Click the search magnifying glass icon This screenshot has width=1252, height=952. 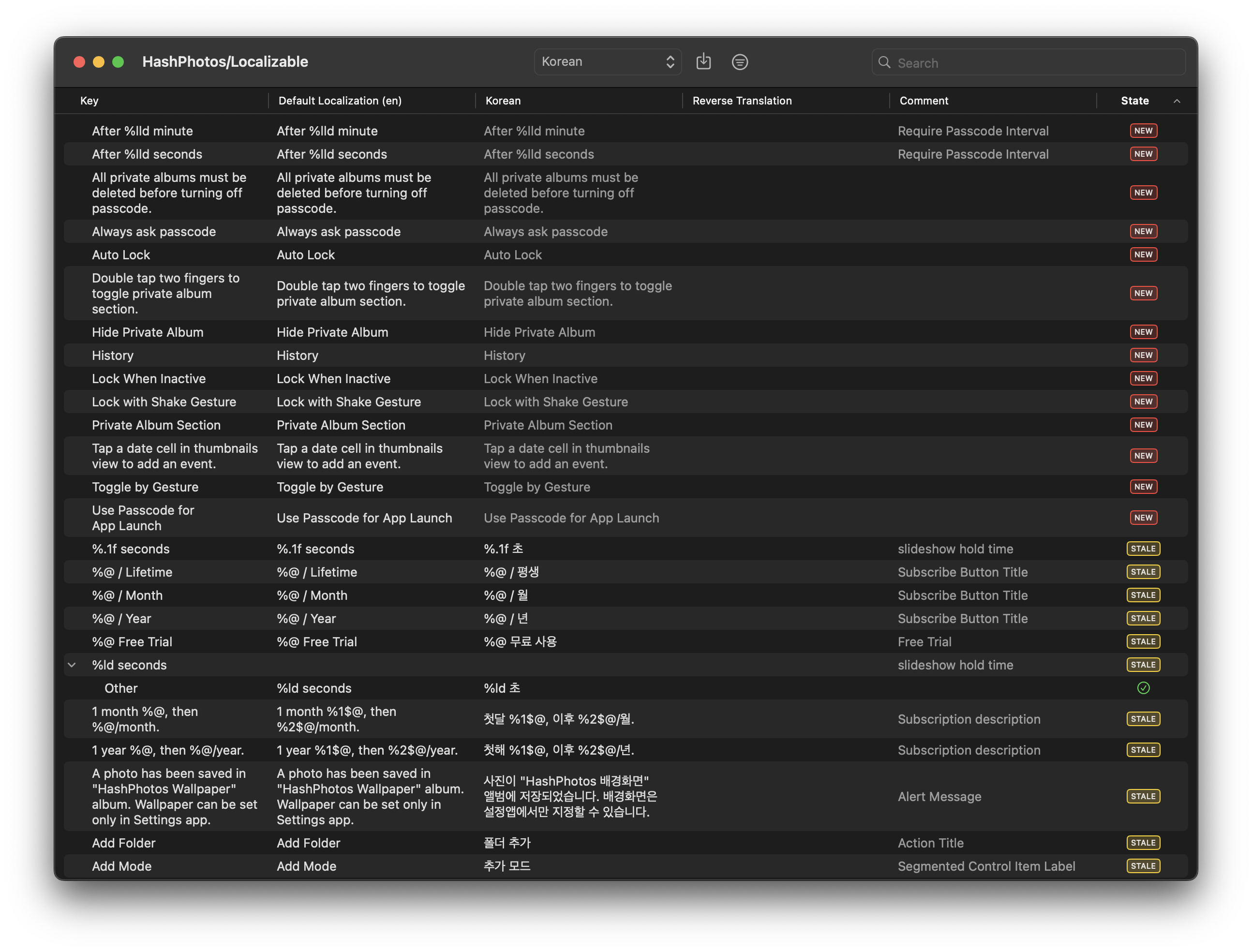(884, 62)
